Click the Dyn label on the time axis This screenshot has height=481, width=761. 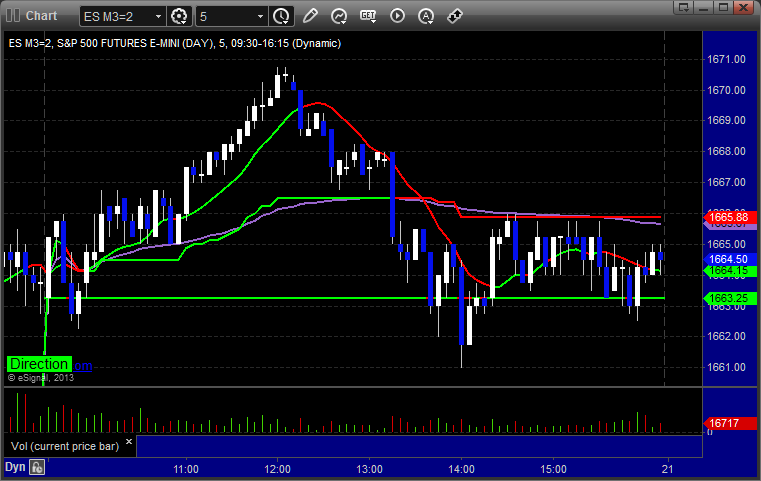[15, 467]
